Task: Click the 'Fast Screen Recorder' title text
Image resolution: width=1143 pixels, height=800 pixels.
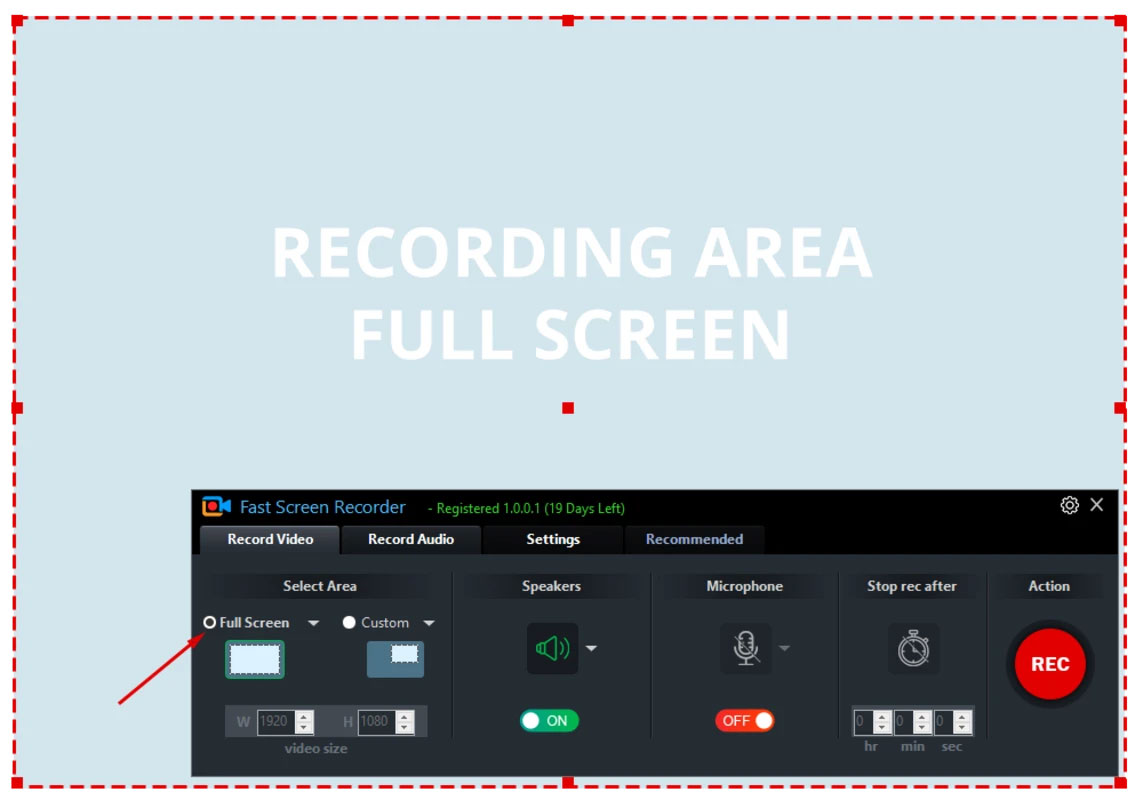Action: coord(322,507)
